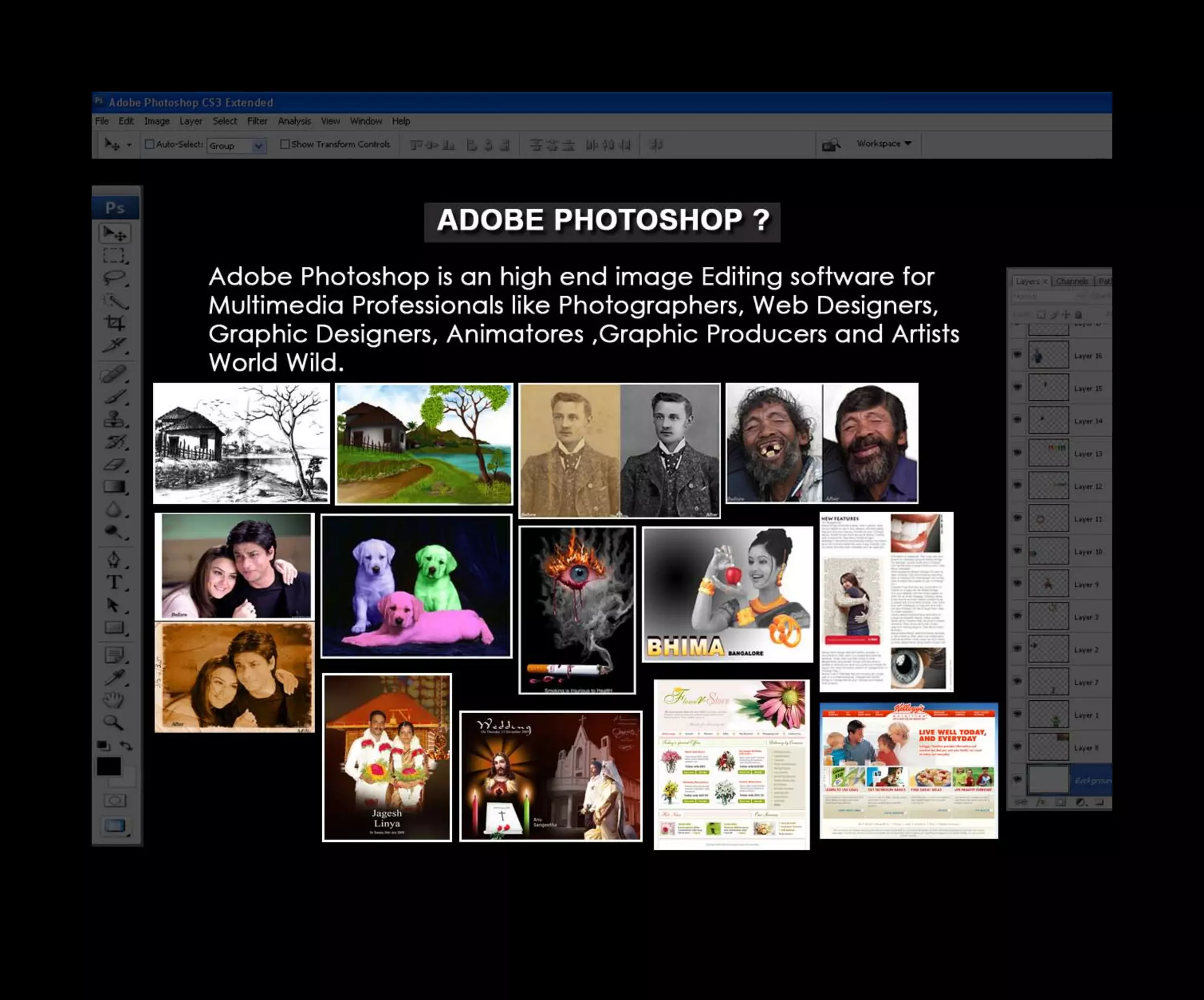Toggle visibility of Layer 13
1204x1000 pixels.
click(1017, 453)
